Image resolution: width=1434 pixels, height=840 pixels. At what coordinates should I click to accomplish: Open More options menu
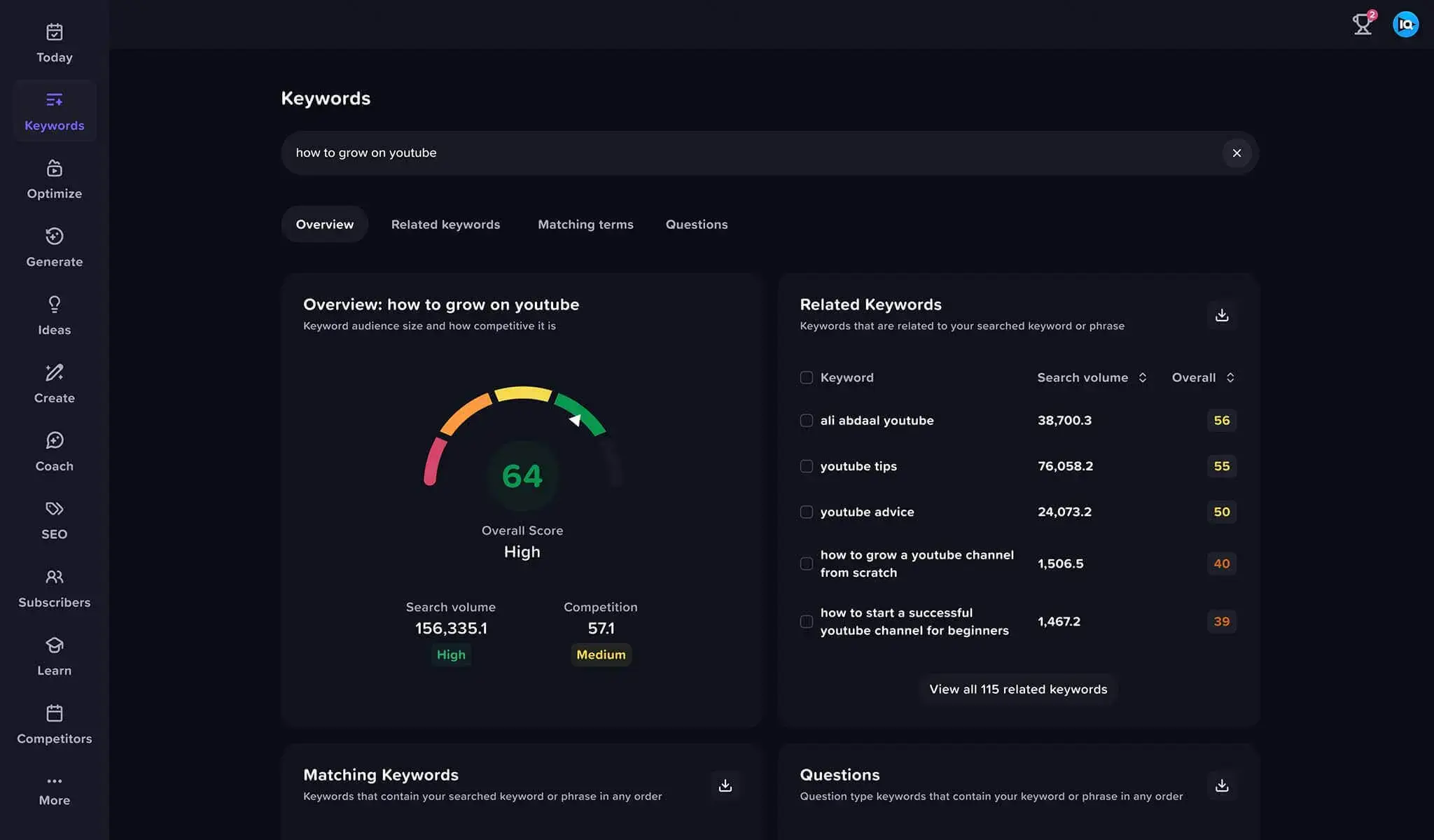coord(55,789)
